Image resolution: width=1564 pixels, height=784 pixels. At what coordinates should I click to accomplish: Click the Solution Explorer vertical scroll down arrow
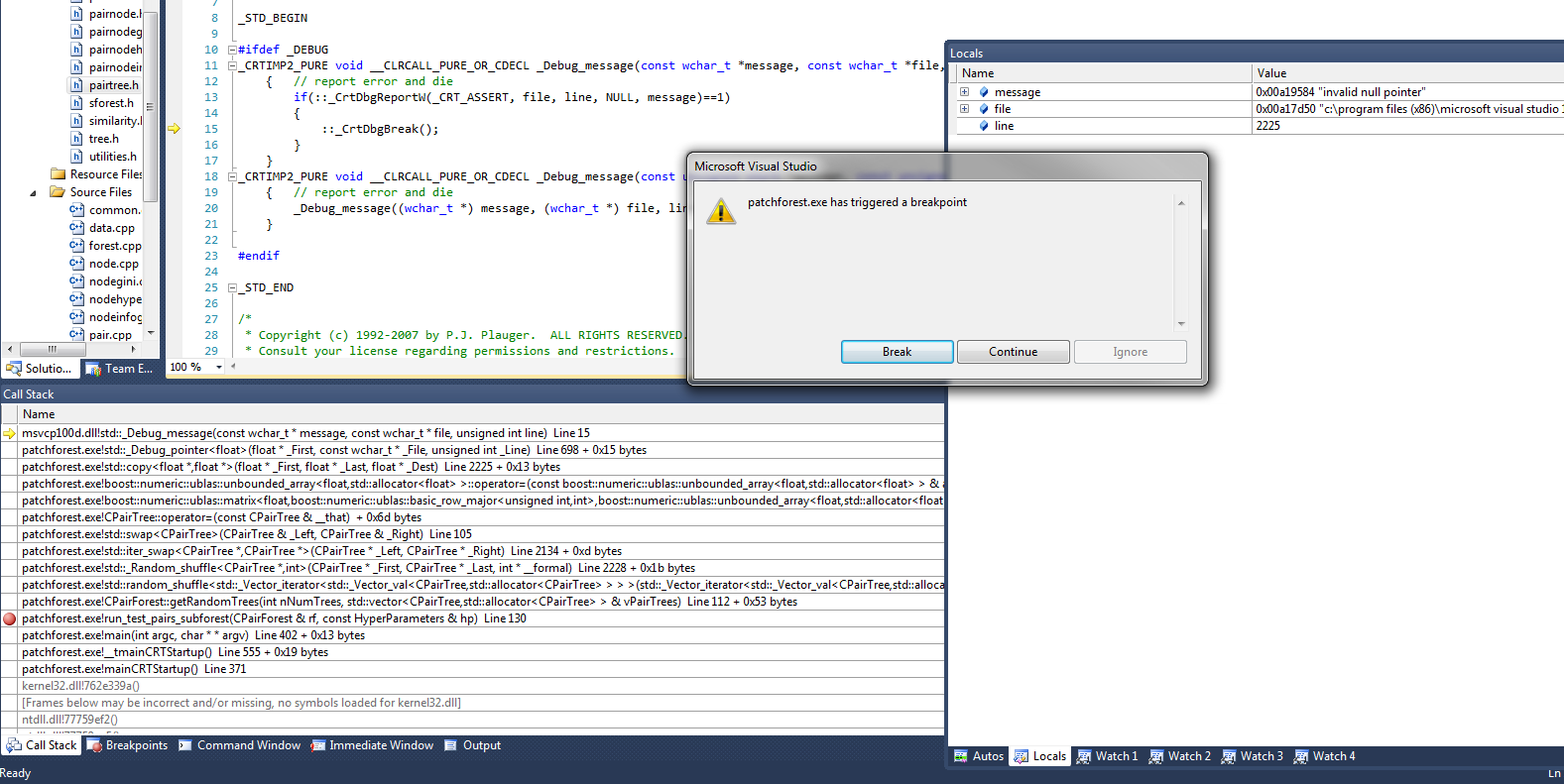(151, 333)
